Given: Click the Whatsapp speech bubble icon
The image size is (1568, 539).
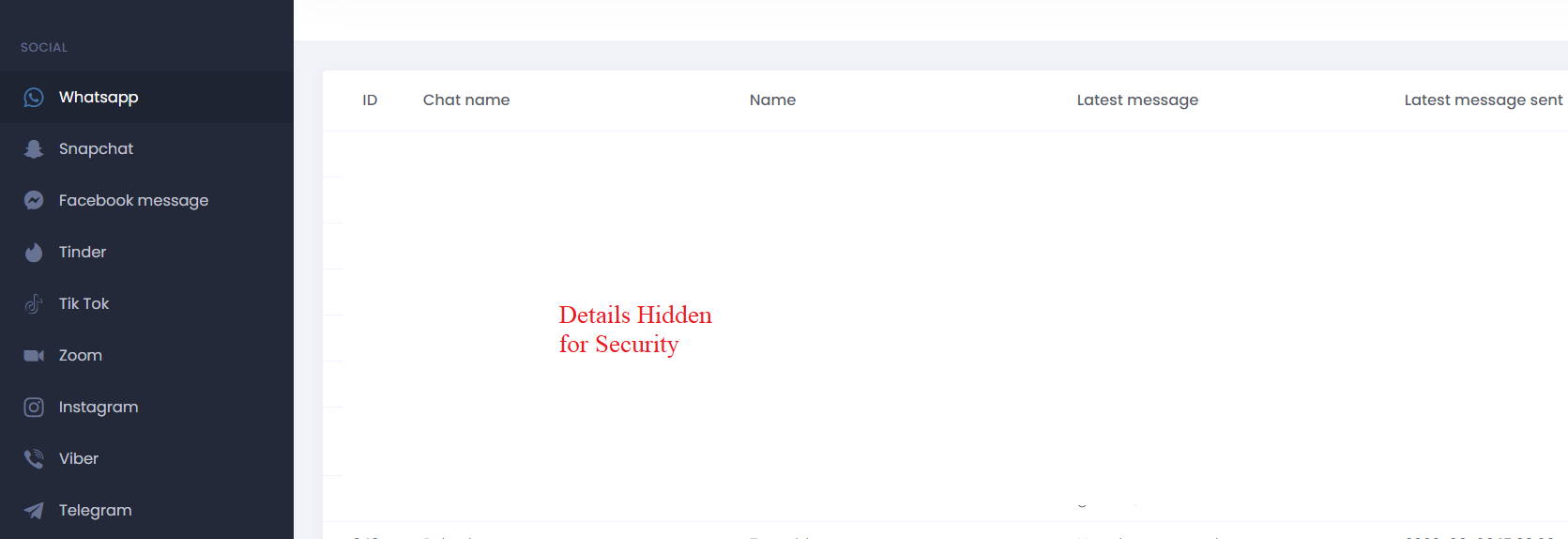Looking at the screenshot, I should [34, 98].
